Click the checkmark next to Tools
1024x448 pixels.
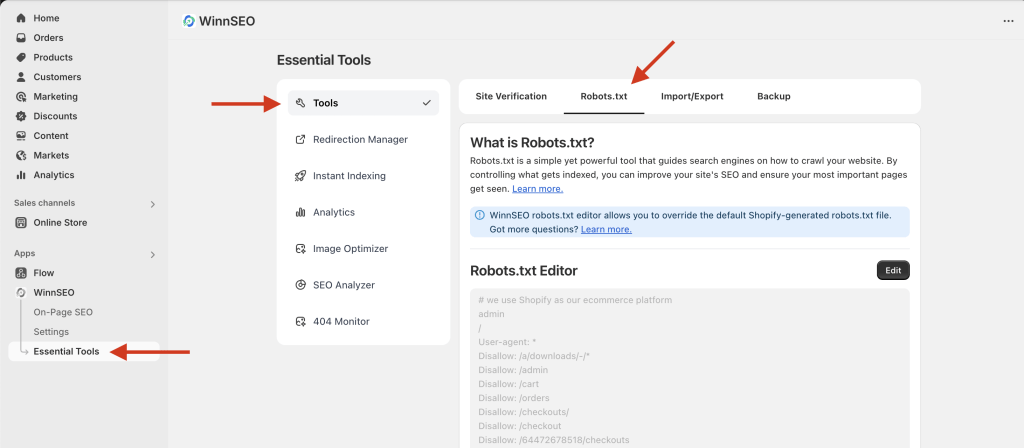pos(427,103)
